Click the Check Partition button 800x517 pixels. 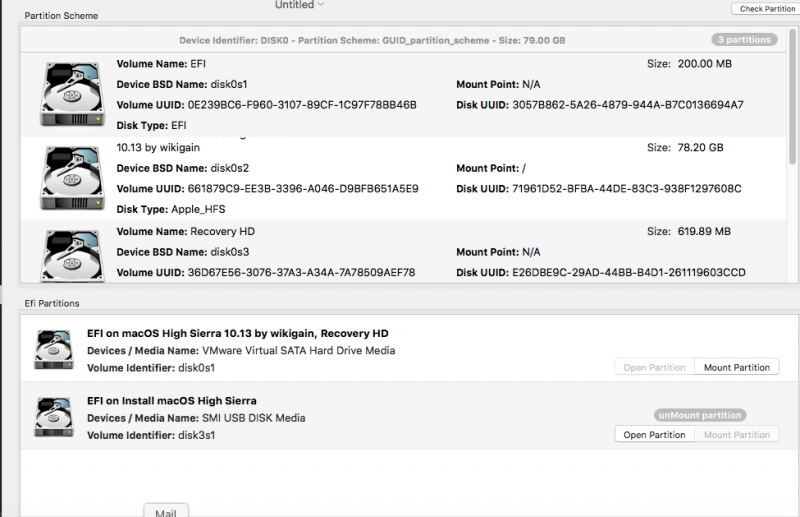[766, 9]
